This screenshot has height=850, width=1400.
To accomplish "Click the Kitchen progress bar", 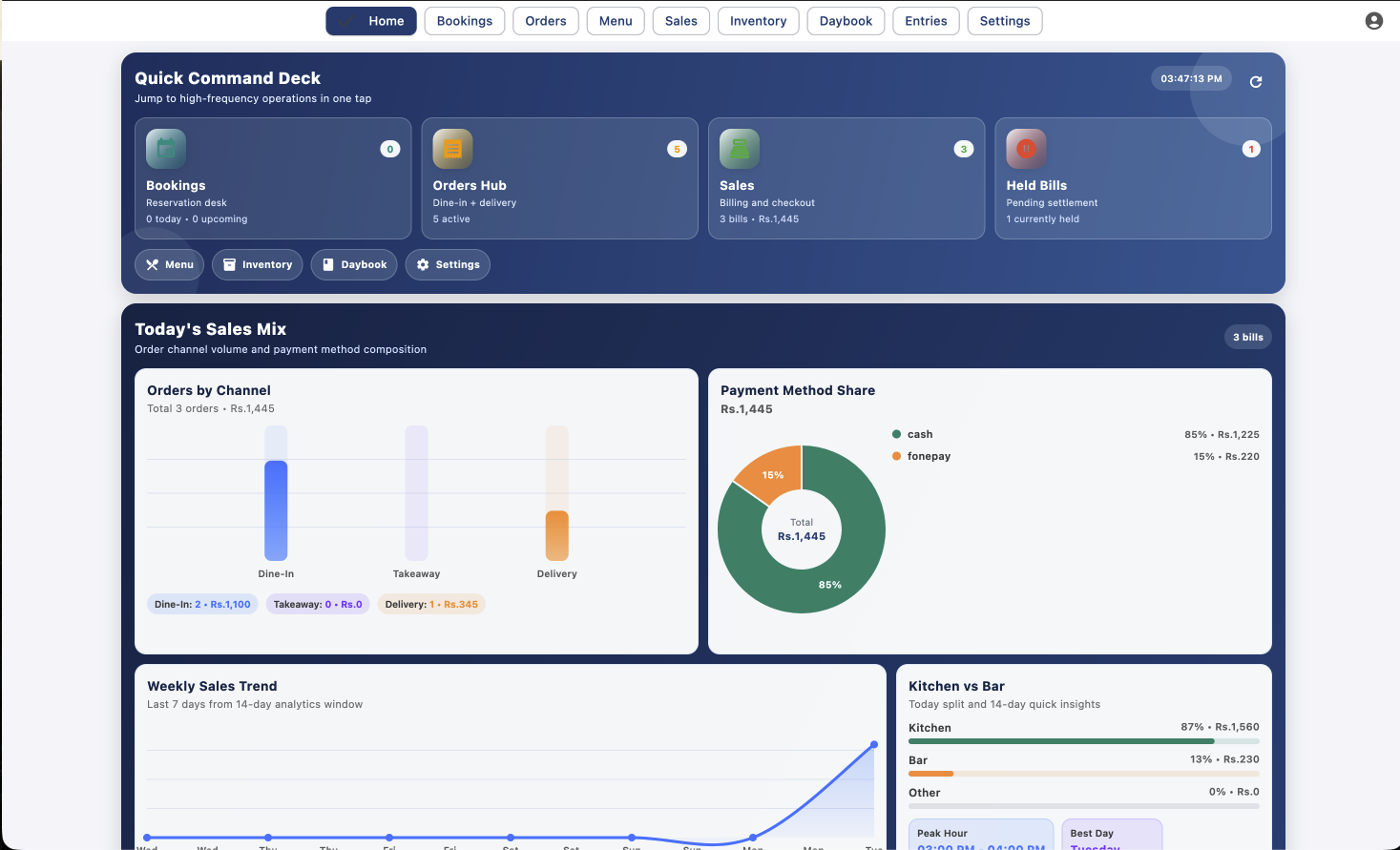I will [1084, 741].
